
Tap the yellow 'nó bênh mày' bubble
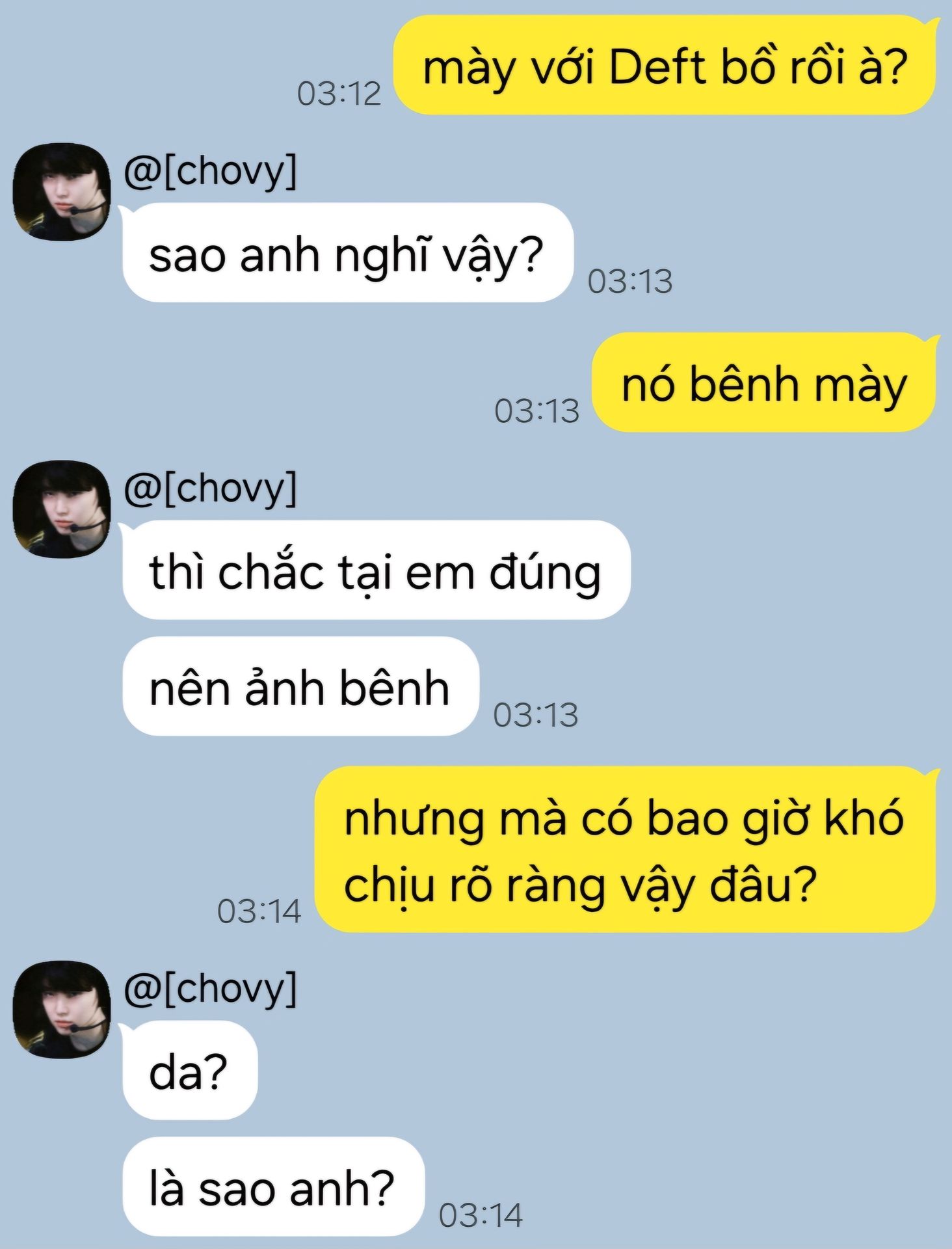764,382
